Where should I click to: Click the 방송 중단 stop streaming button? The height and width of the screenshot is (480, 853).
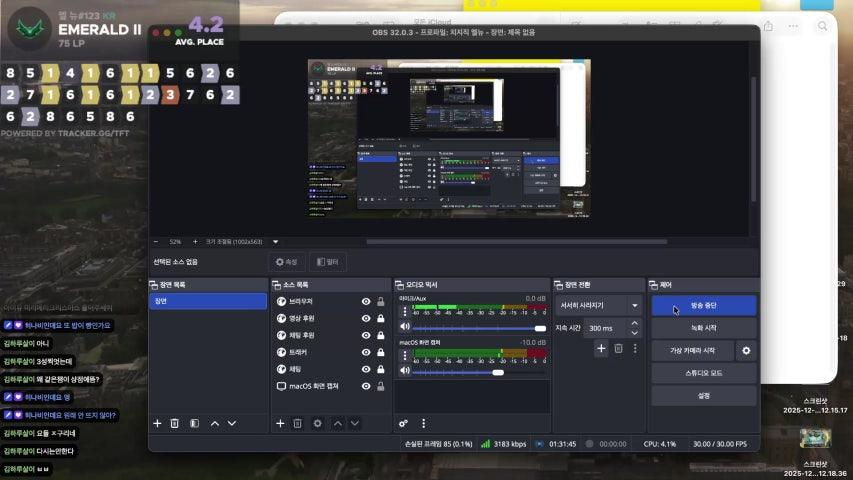coord(703,305)
